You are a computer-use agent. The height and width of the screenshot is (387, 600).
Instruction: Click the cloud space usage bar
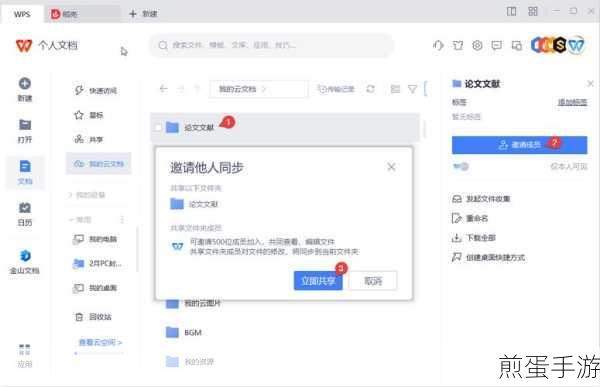(x=99, y=353)
